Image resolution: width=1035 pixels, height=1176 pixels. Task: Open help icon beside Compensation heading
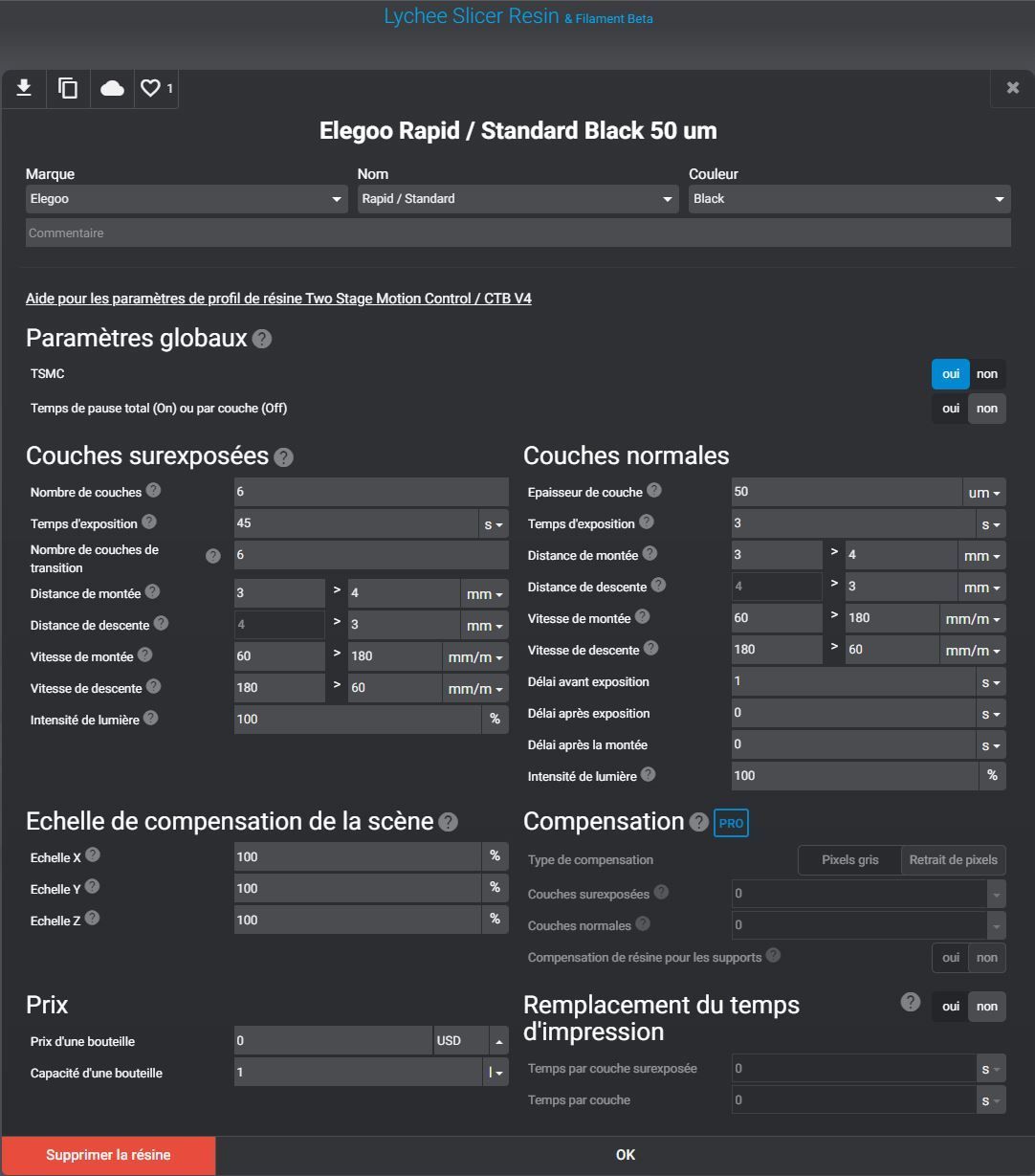coord(699,822)
